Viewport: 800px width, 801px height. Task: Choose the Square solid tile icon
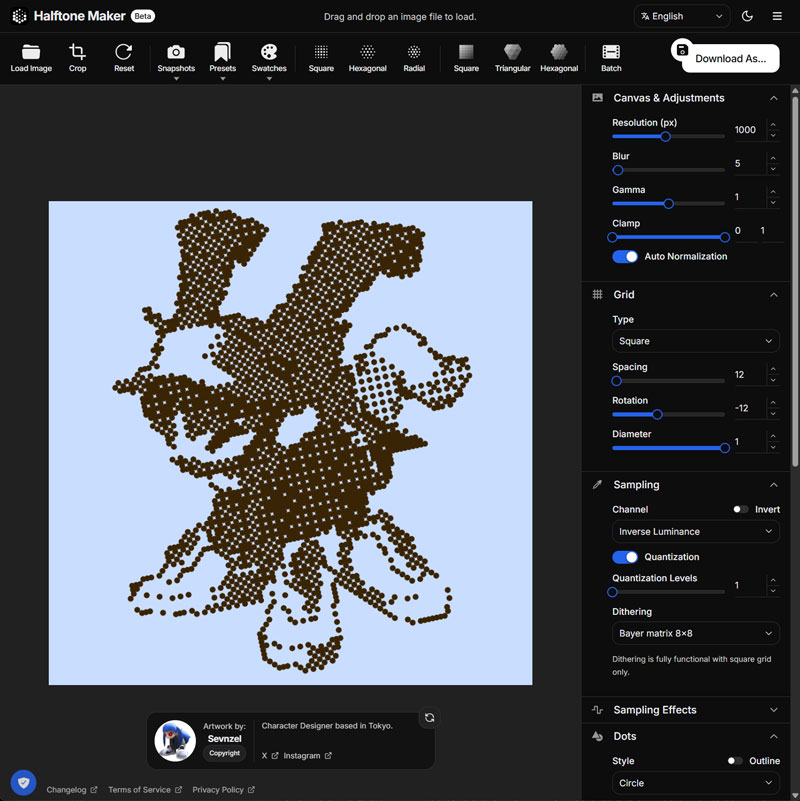tap(466, 52)
